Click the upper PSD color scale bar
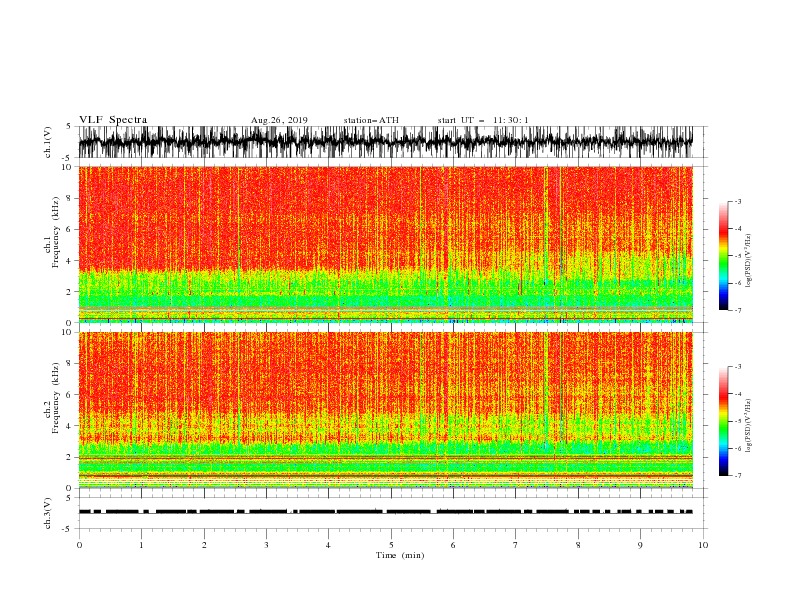Image resolution: width=792 pixels, height=612 pixels. [x=723, y=256]
